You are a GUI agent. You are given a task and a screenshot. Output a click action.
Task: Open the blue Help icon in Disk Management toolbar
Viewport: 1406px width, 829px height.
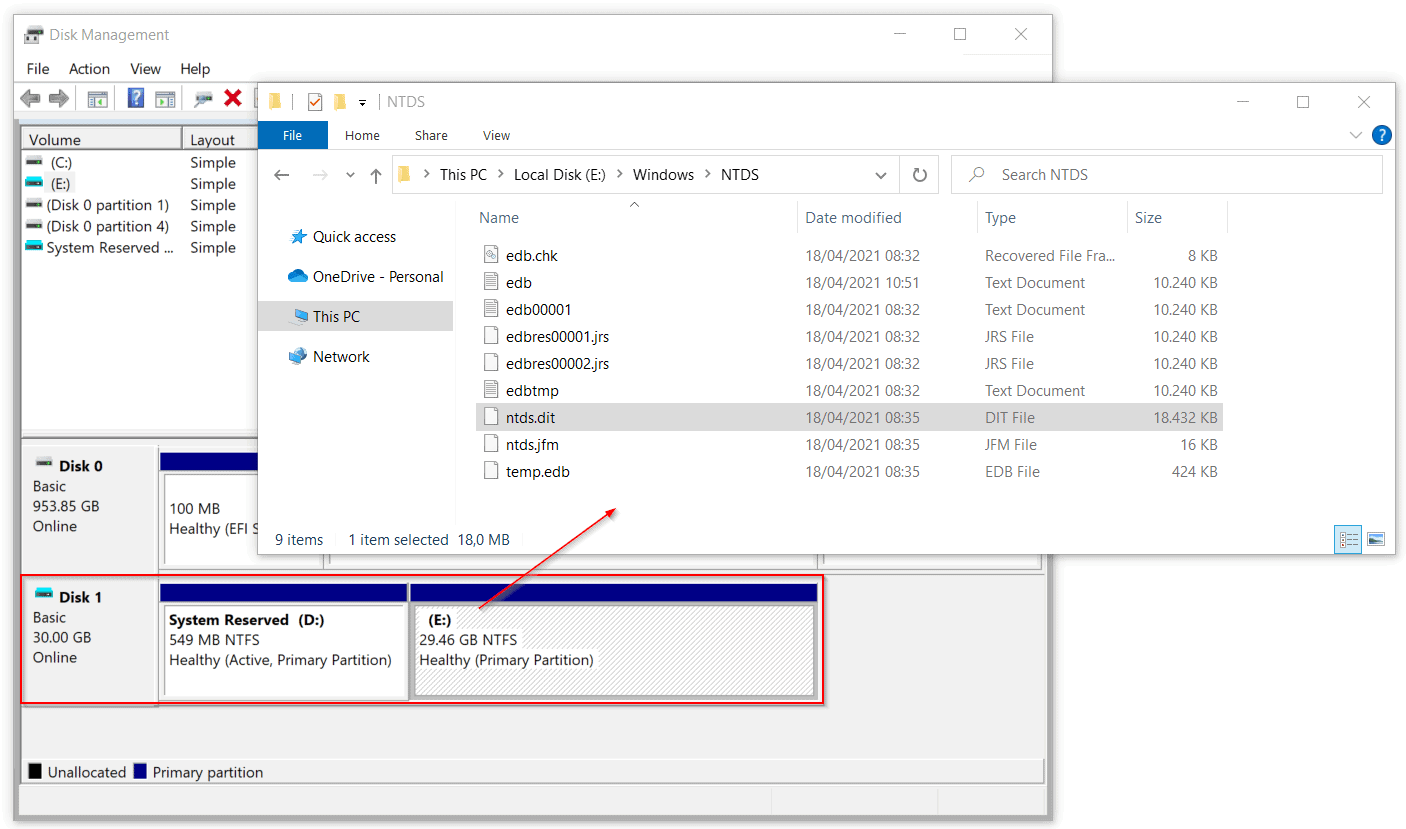click(x=136, y=98)
